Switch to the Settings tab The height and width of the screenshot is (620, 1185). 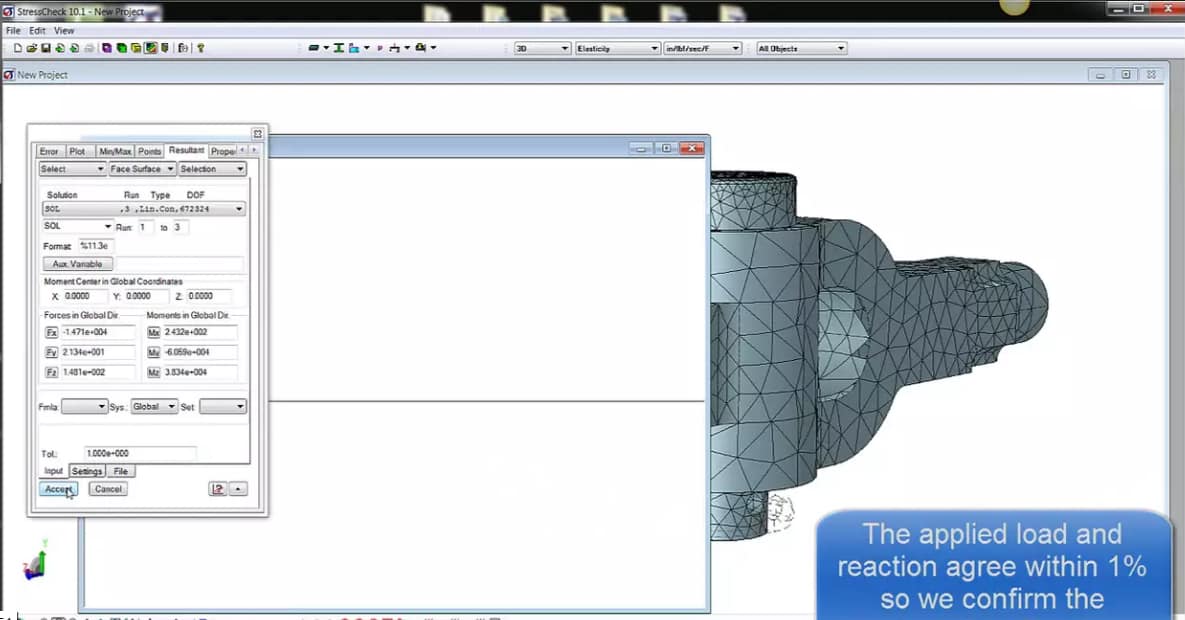pyautogui.click(x=86, y=470)
